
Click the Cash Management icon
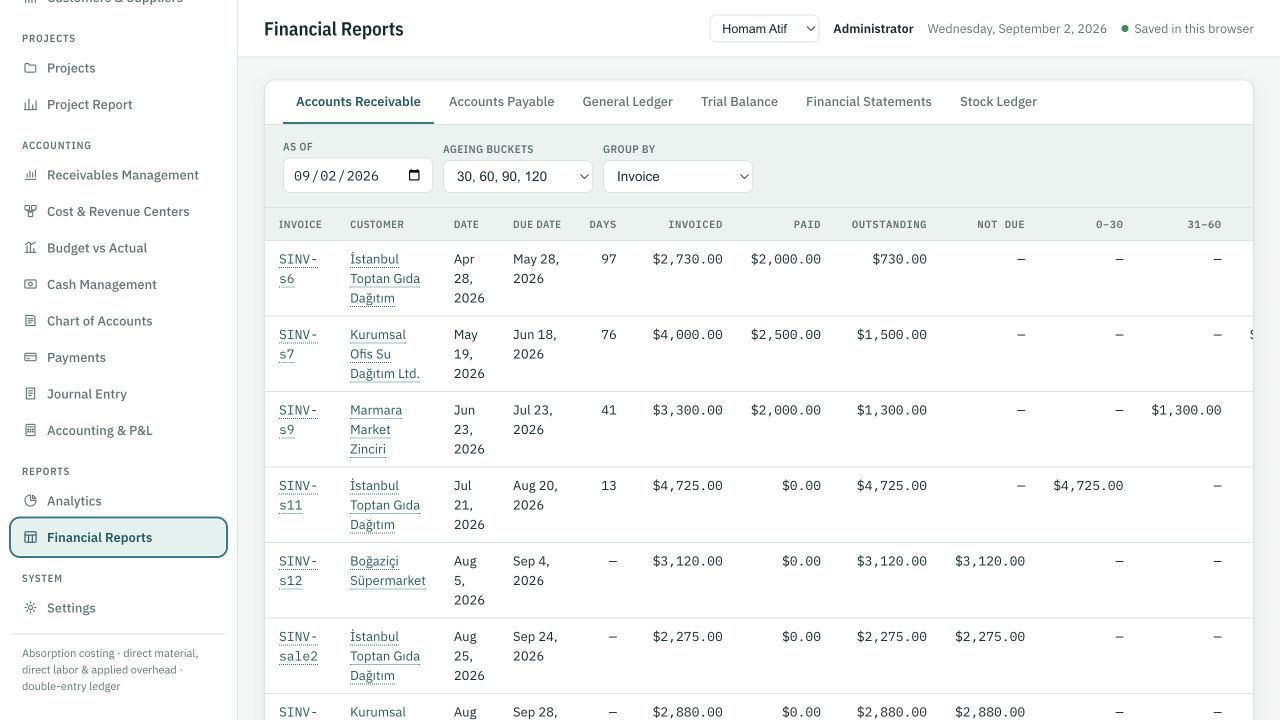pos(30,284)
